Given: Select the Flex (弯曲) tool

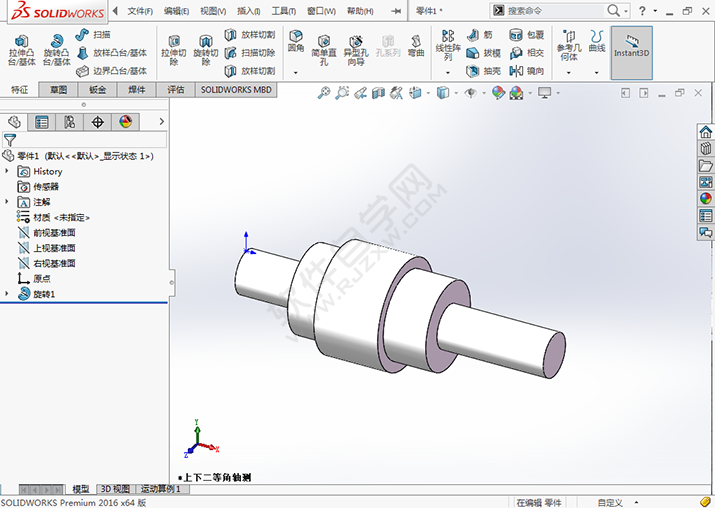Looking at the screenshot, I should coord(416,46).
